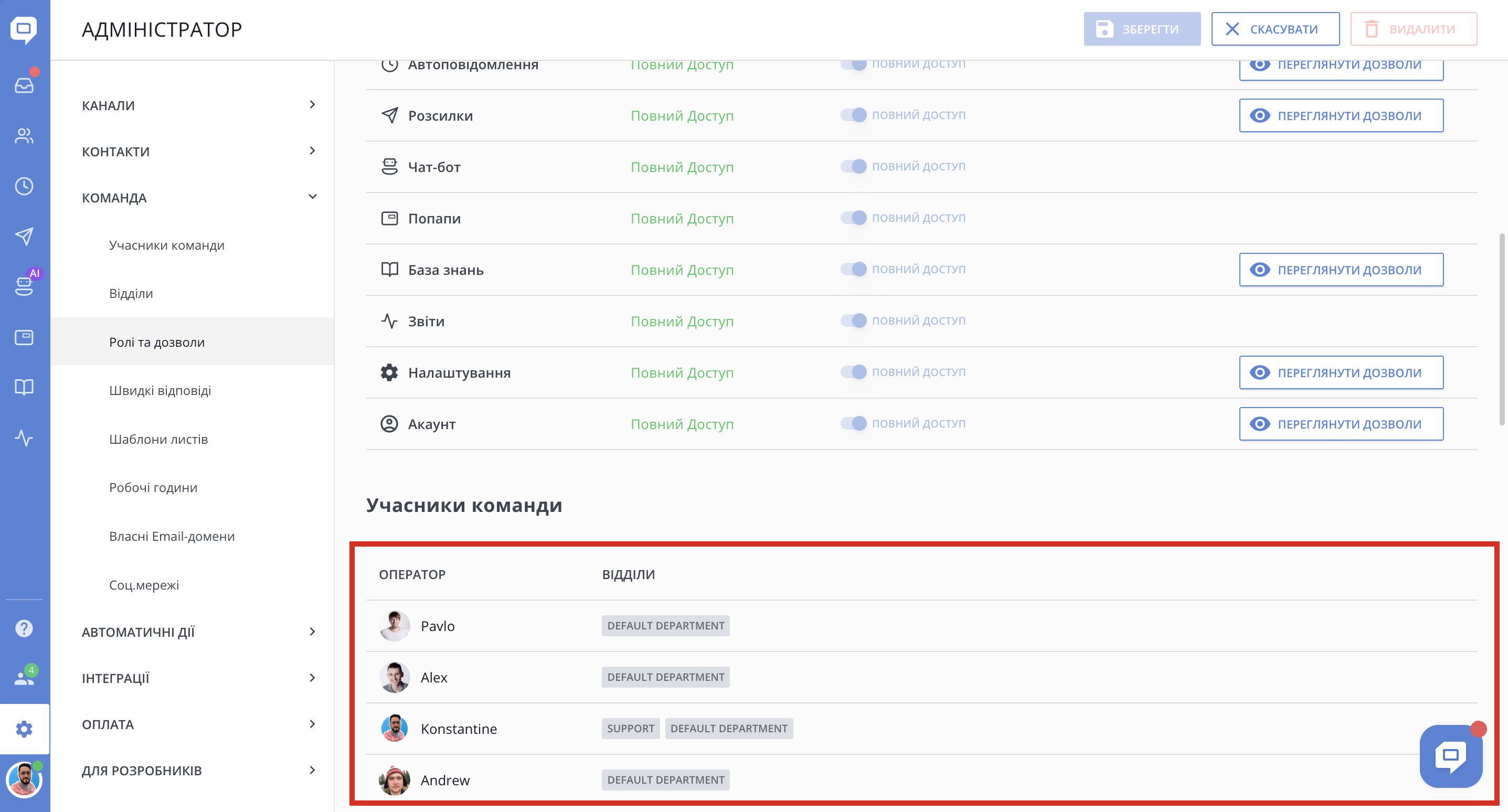Open the floating chat widget button
The width and height of the screenshot is (1508, 812).
pyautogui.click(x=1450, y=756)
